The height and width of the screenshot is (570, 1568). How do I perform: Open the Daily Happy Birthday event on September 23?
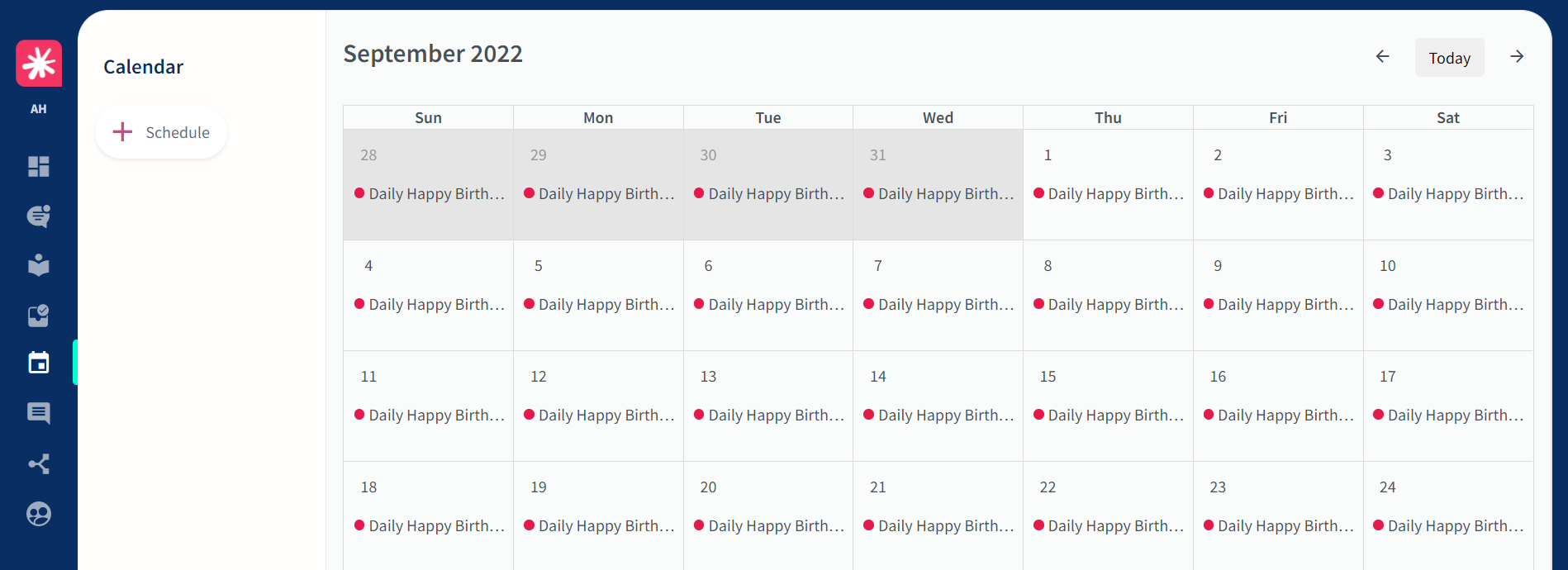pos(1278,525)
